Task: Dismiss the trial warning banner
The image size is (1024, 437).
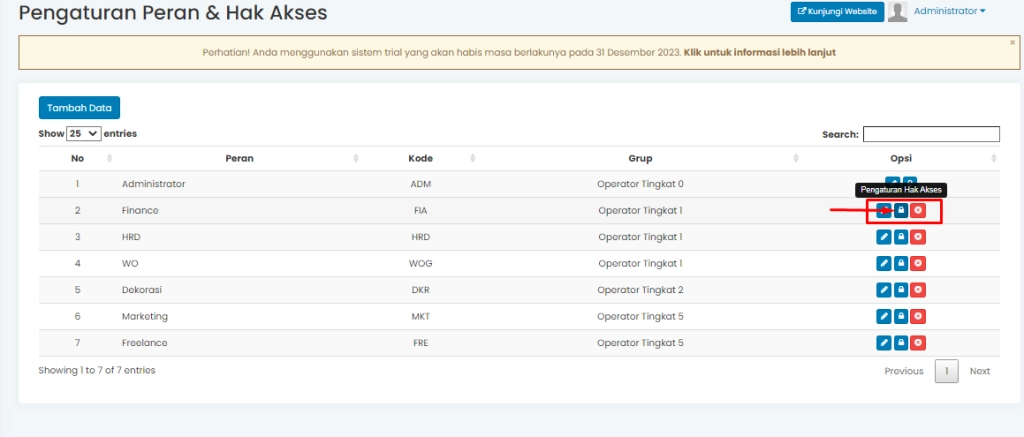Action: [1012, 43]
